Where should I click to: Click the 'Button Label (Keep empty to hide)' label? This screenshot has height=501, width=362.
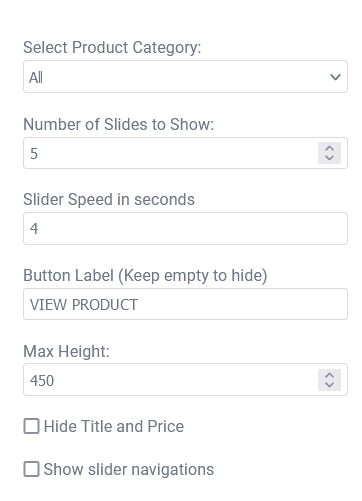(x=145, y=276)
